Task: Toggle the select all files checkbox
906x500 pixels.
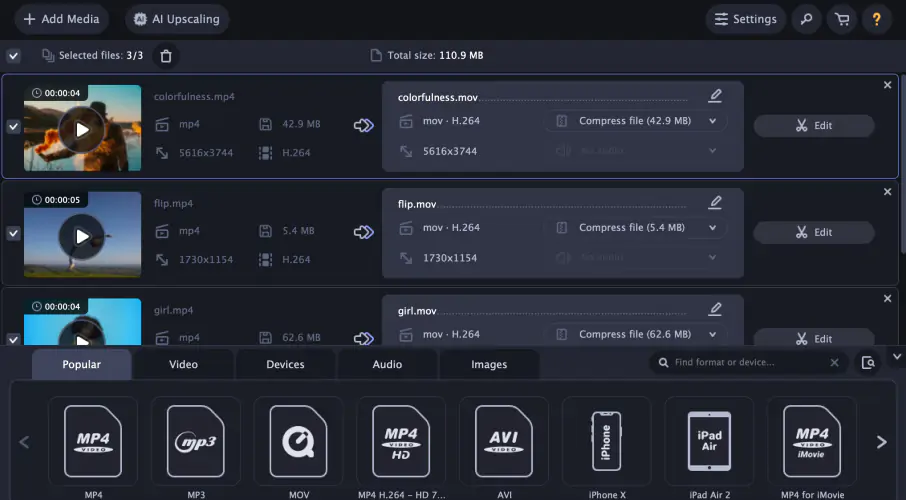Action: click(13, 56)
